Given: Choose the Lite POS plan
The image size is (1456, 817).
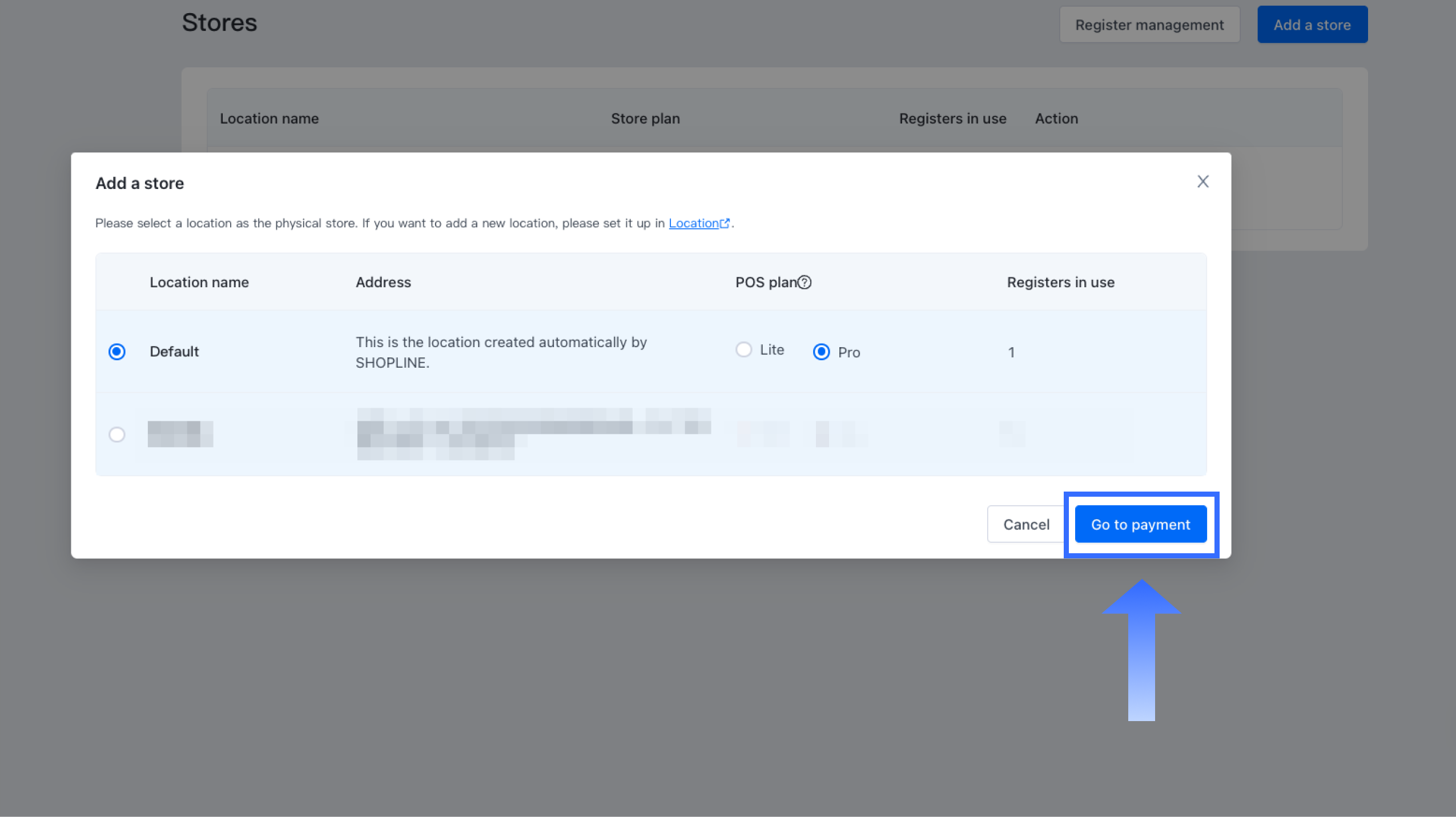Looking at the screenshot, I should 743,349.
